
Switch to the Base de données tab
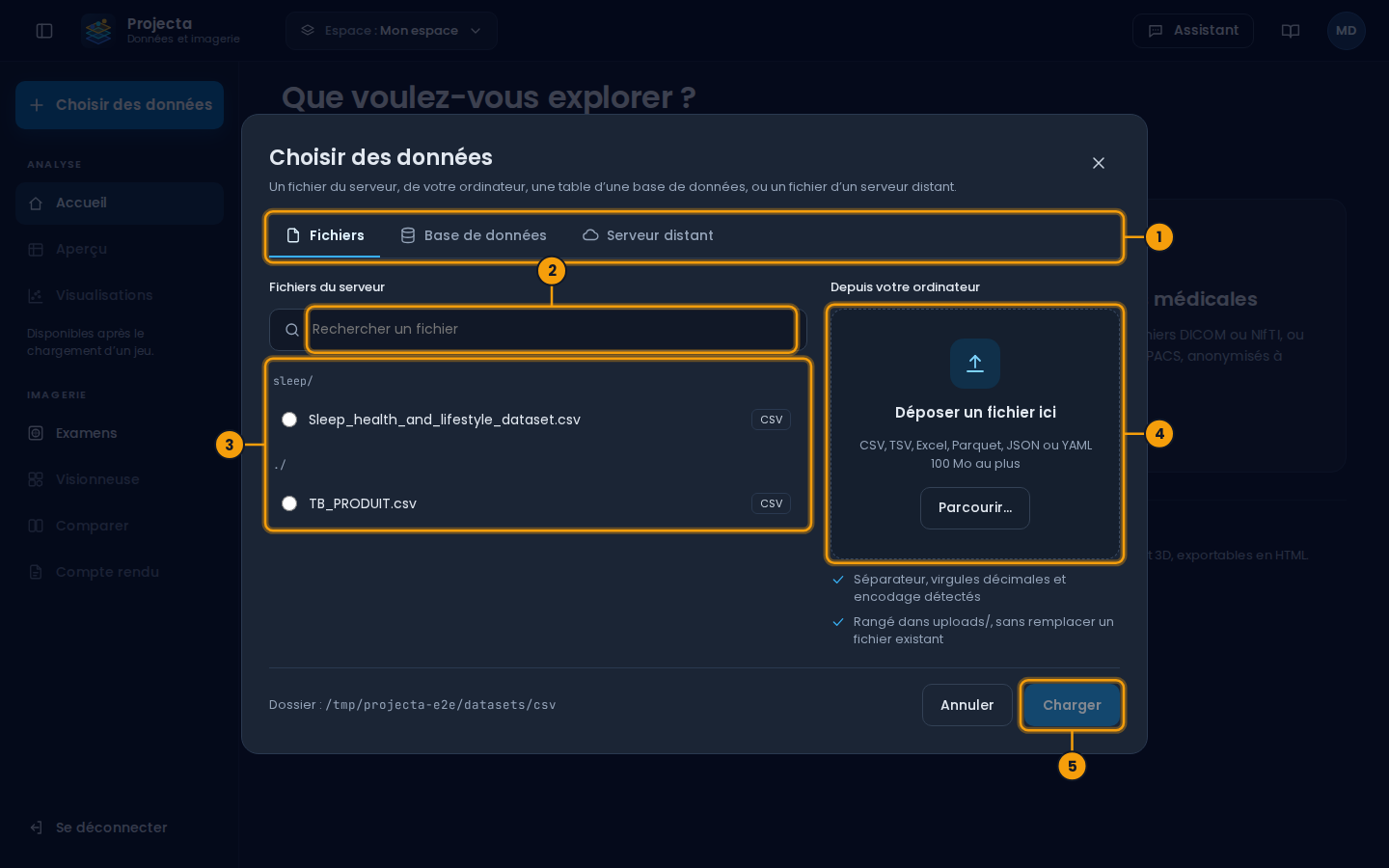(474, 236)
